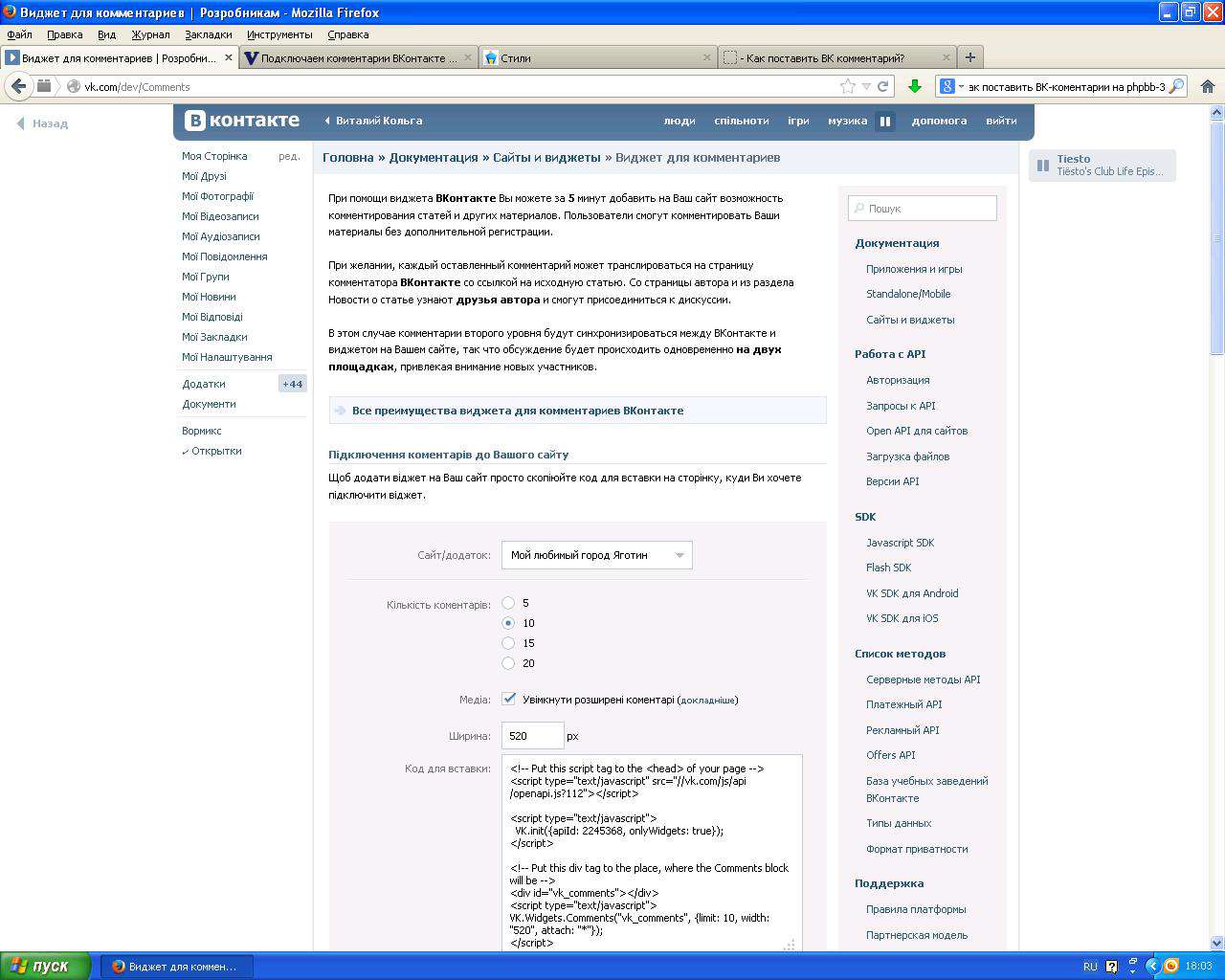
Task: Open the Закладки menu
Action: tap(208, 34)
